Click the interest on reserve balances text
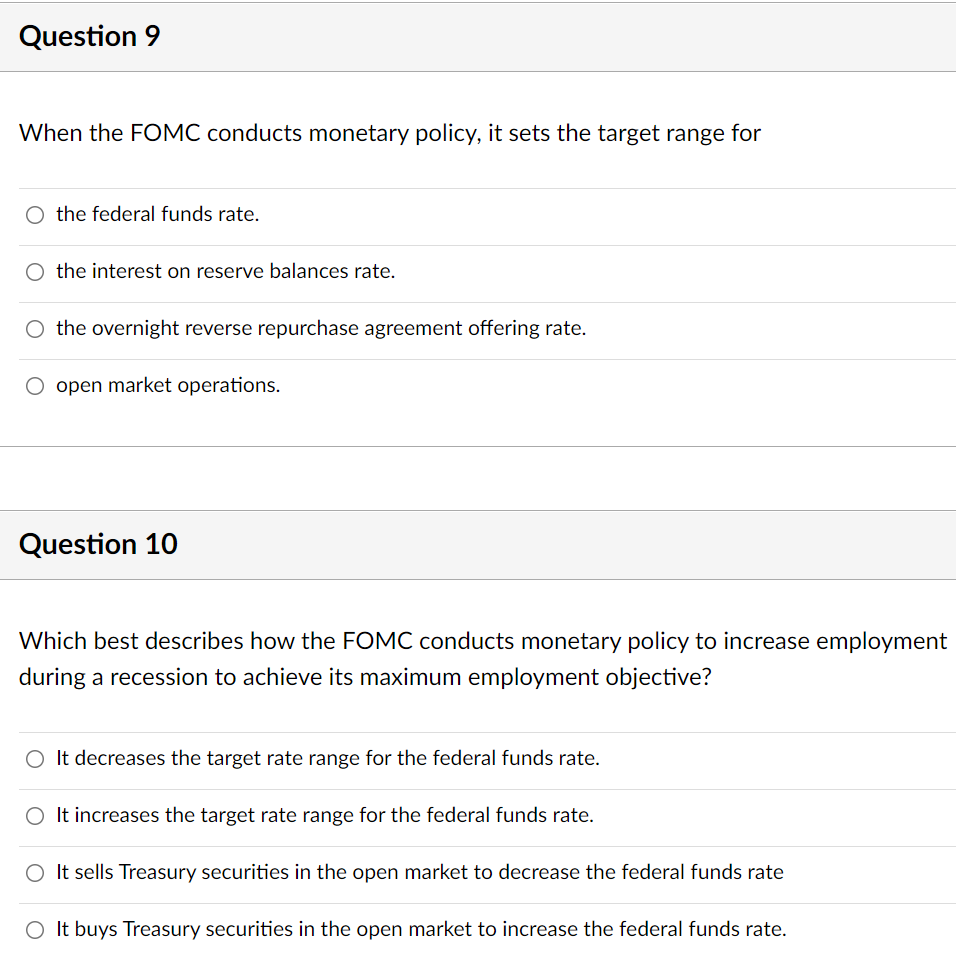956x977 pixels. pyautogui.click(x=225, y=271)
